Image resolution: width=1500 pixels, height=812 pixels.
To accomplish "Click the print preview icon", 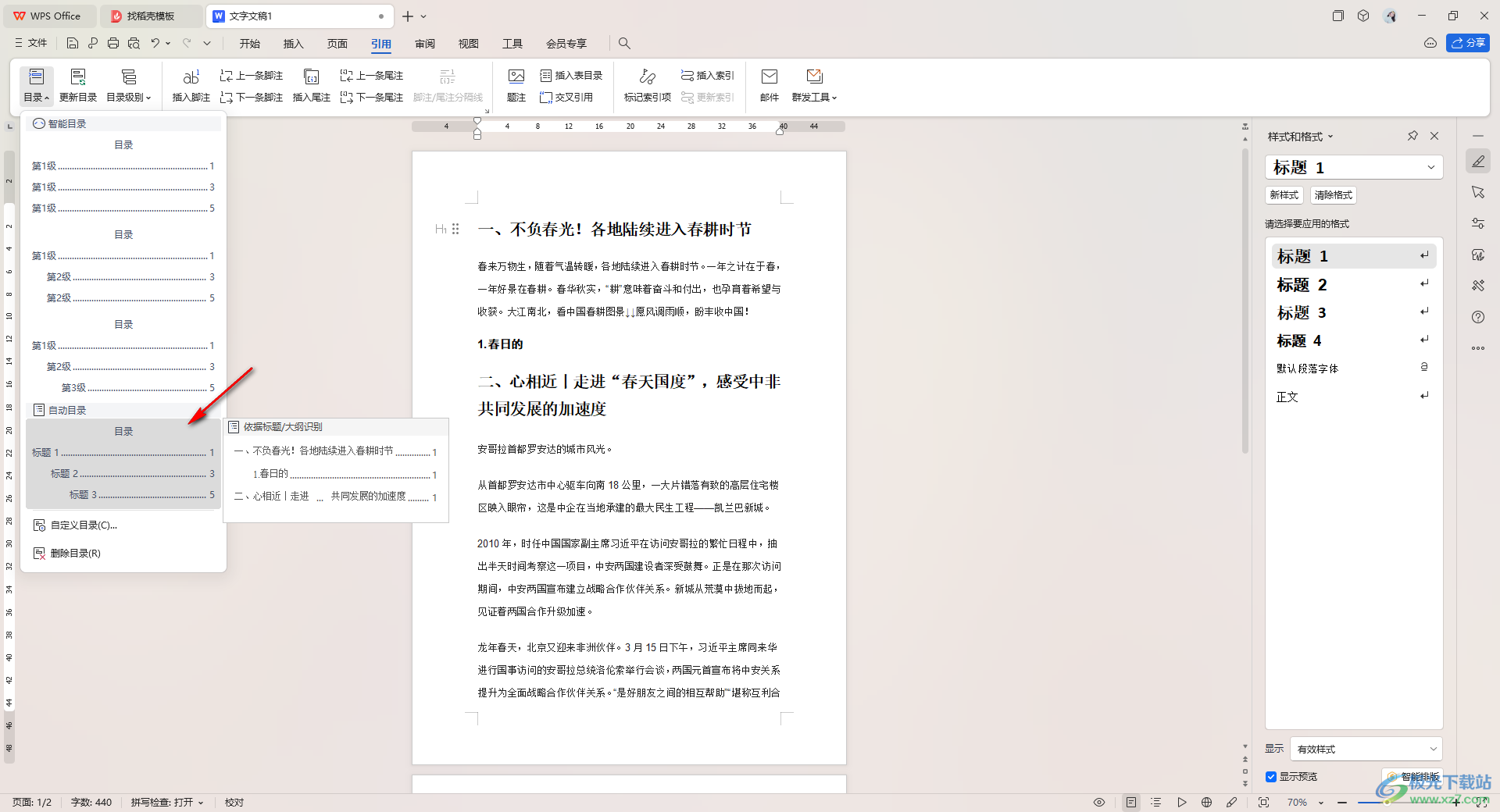I will pyautogui.click(x=134, y=43).
